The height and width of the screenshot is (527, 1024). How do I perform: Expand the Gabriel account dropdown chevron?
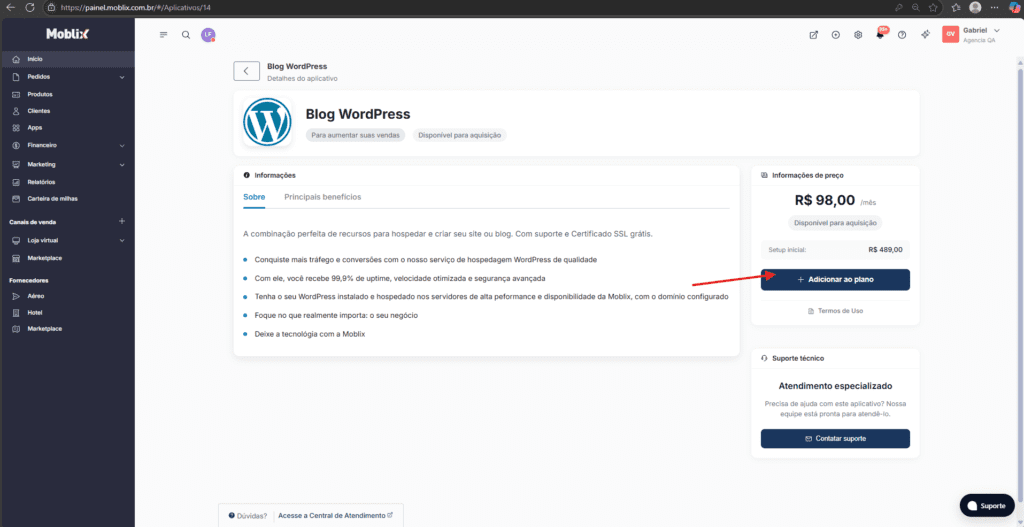coord(997,31)
